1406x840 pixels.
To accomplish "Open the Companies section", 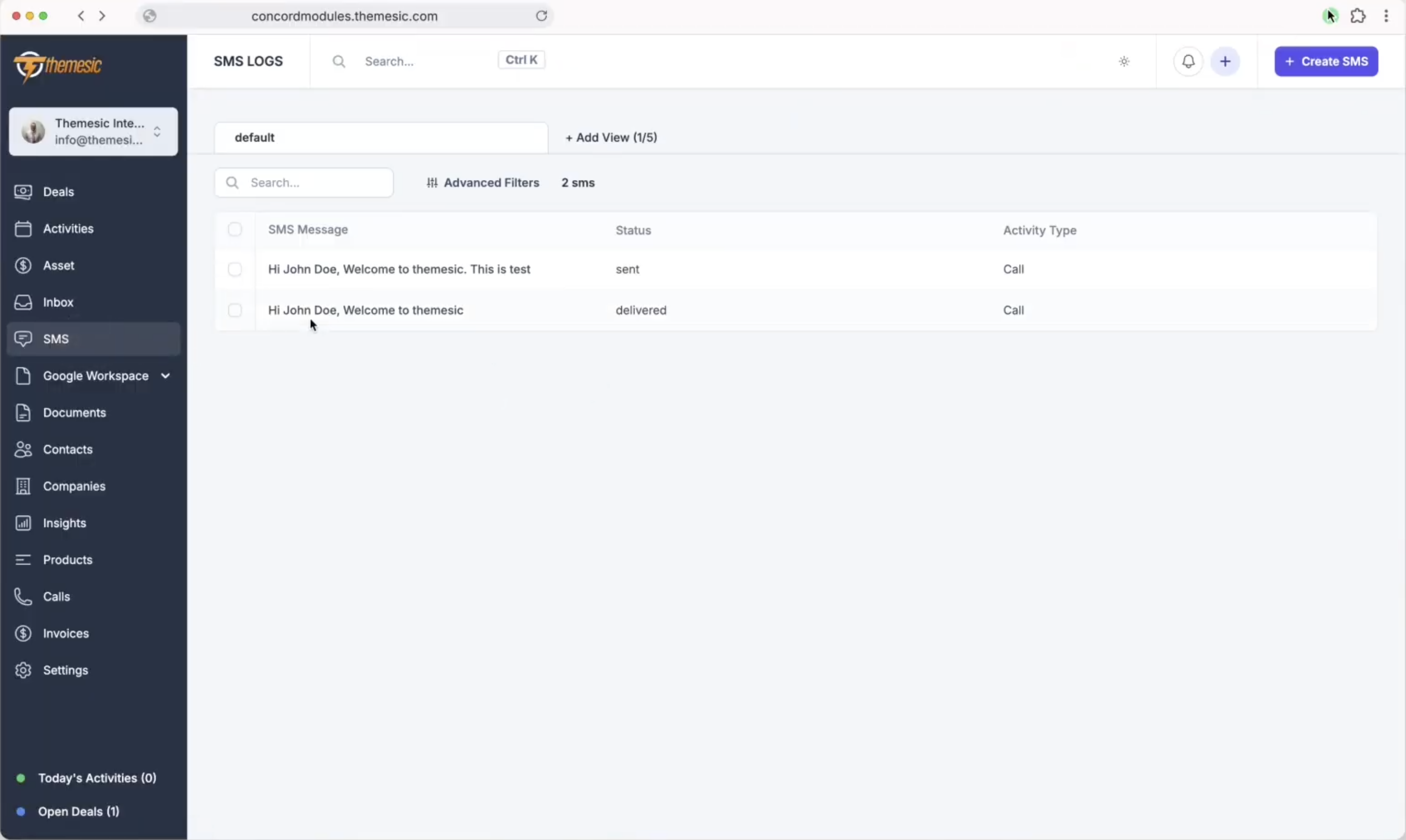I will pyautogui.click(x=75, y=486).
